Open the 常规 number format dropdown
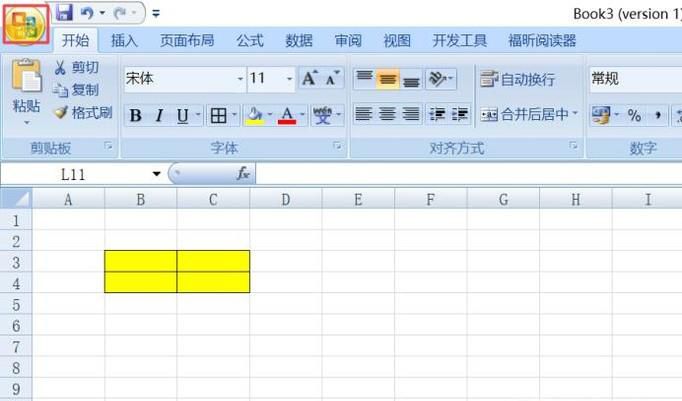 point(635,79)
